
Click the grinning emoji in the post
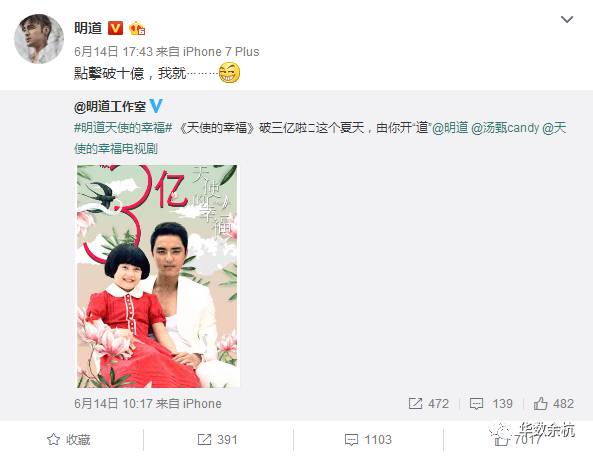[229, 73]
